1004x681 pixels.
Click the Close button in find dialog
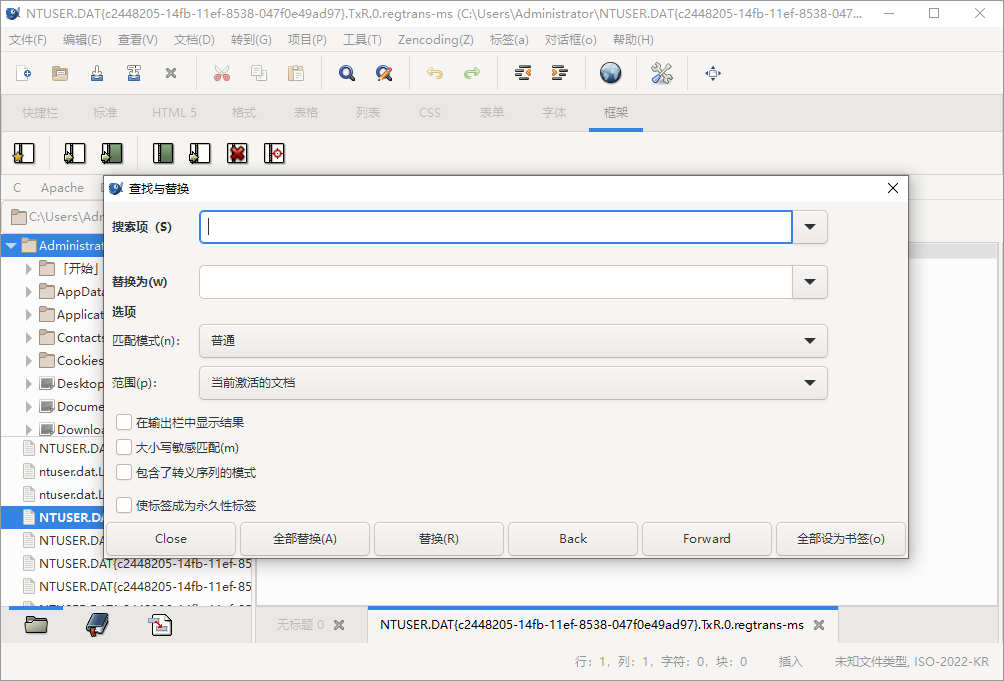[x=171, y=539]
